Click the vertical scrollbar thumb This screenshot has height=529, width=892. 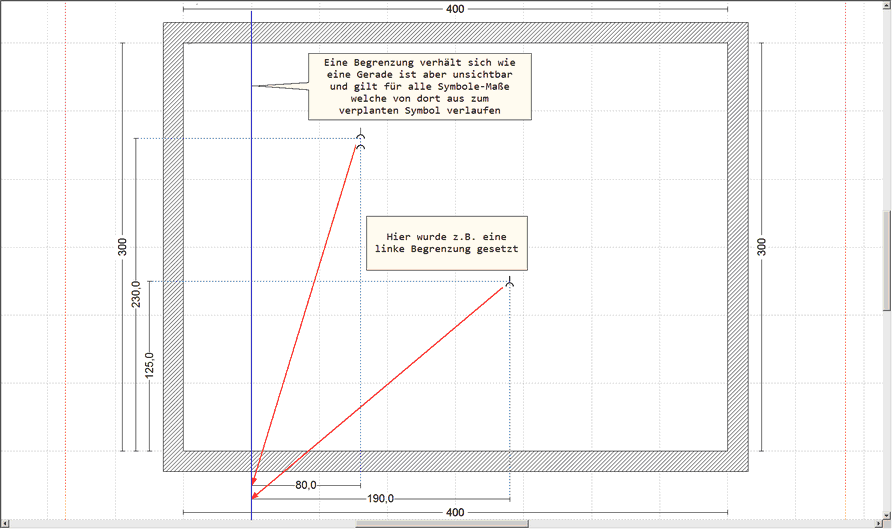click(886, 262)
